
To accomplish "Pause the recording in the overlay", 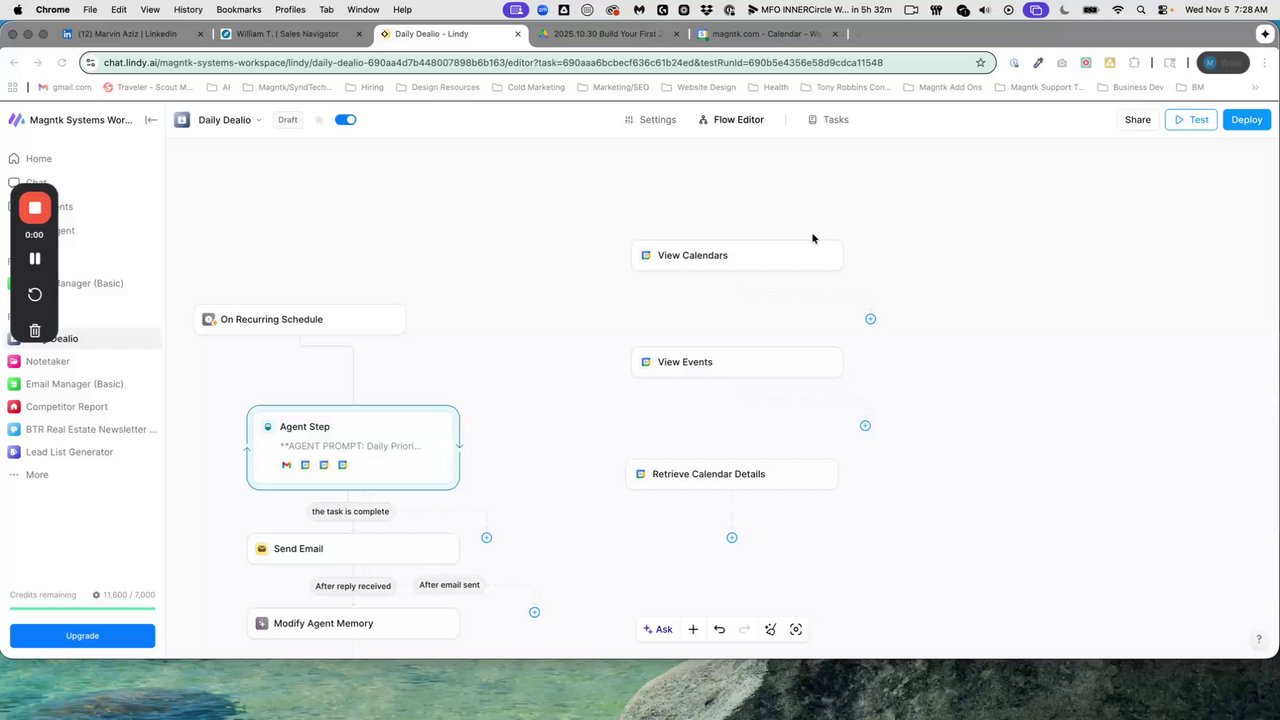I will (x=35, y=258).
